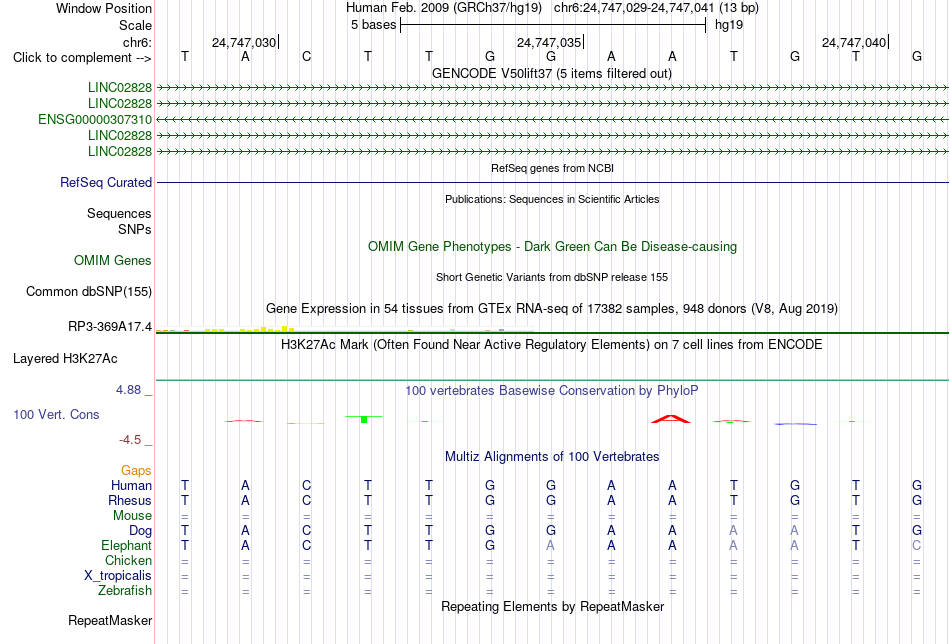Click the RepeatMasker track label
950x644 pixels.
click(110, 621)
